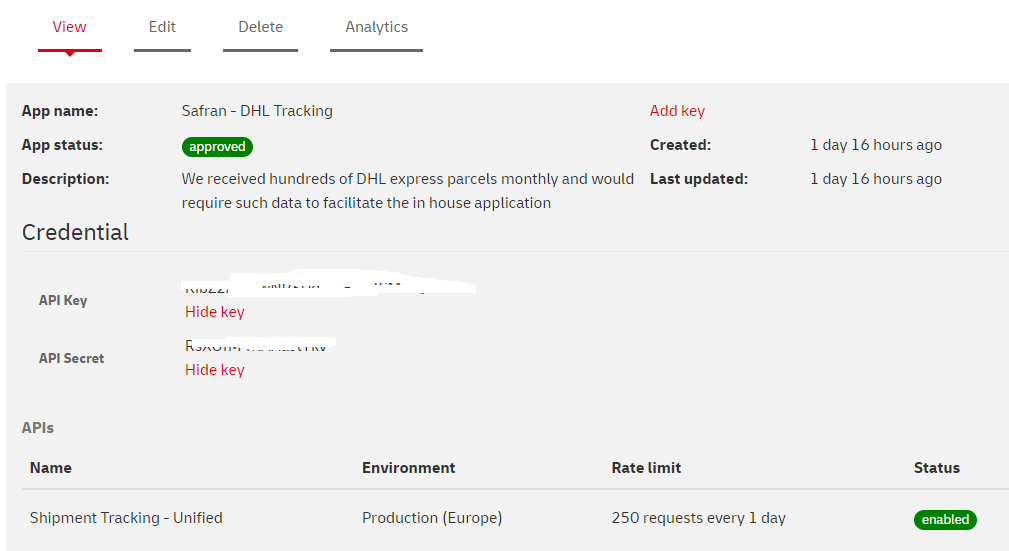Click the 250 requests every 1 day cell
1009x551 pixels.
[698, 518]
